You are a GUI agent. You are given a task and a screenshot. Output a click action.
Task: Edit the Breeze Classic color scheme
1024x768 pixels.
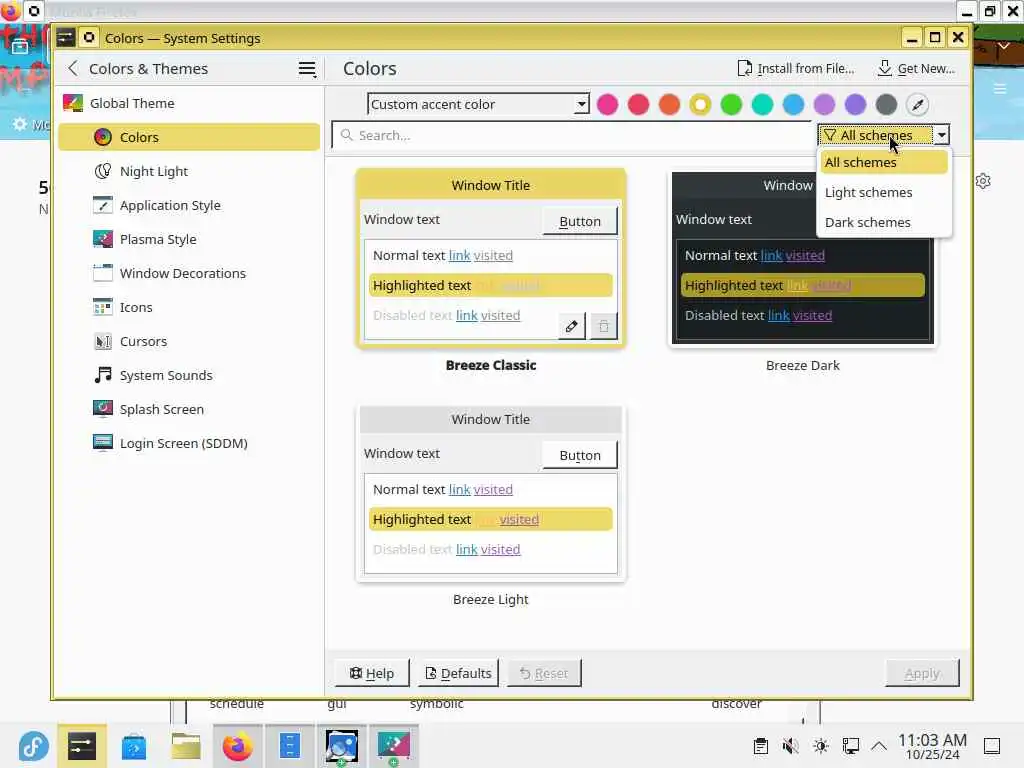(571, 326)
